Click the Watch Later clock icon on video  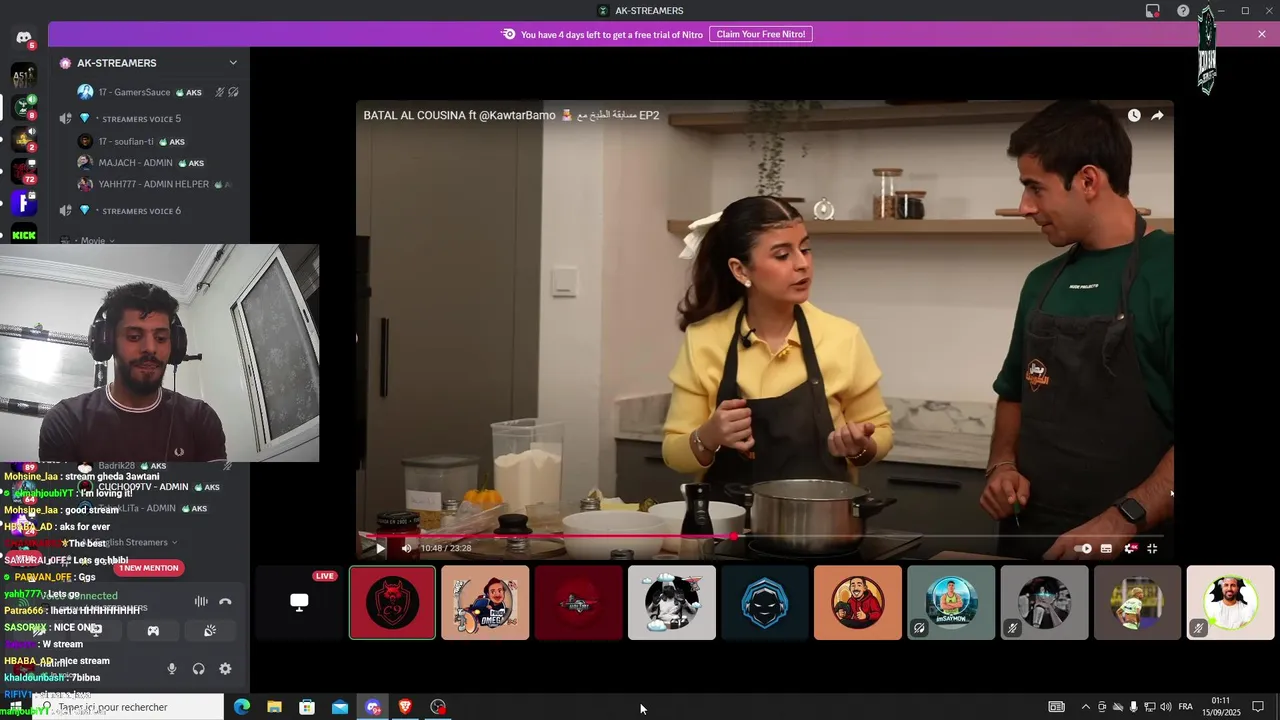click(1134, 115)
